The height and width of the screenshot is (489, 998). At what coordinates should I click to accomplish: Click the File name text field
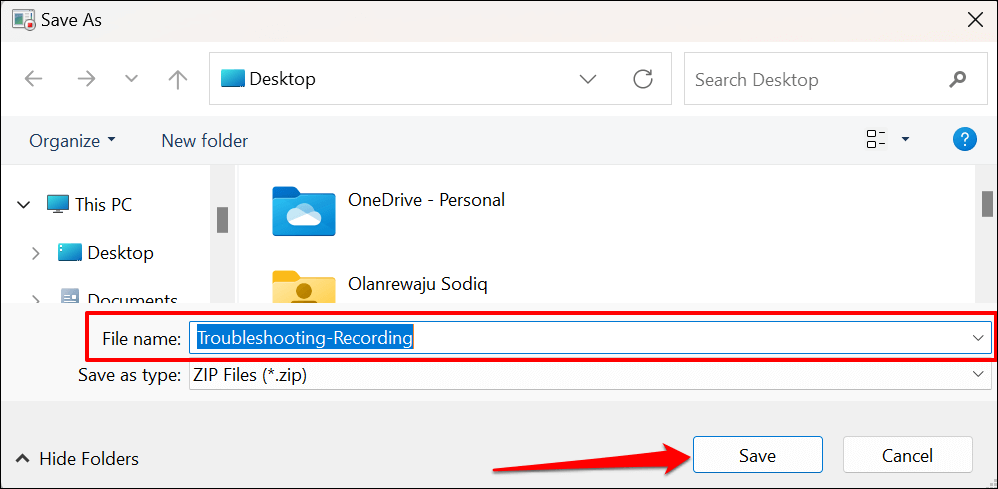click(x=580, y=338)
